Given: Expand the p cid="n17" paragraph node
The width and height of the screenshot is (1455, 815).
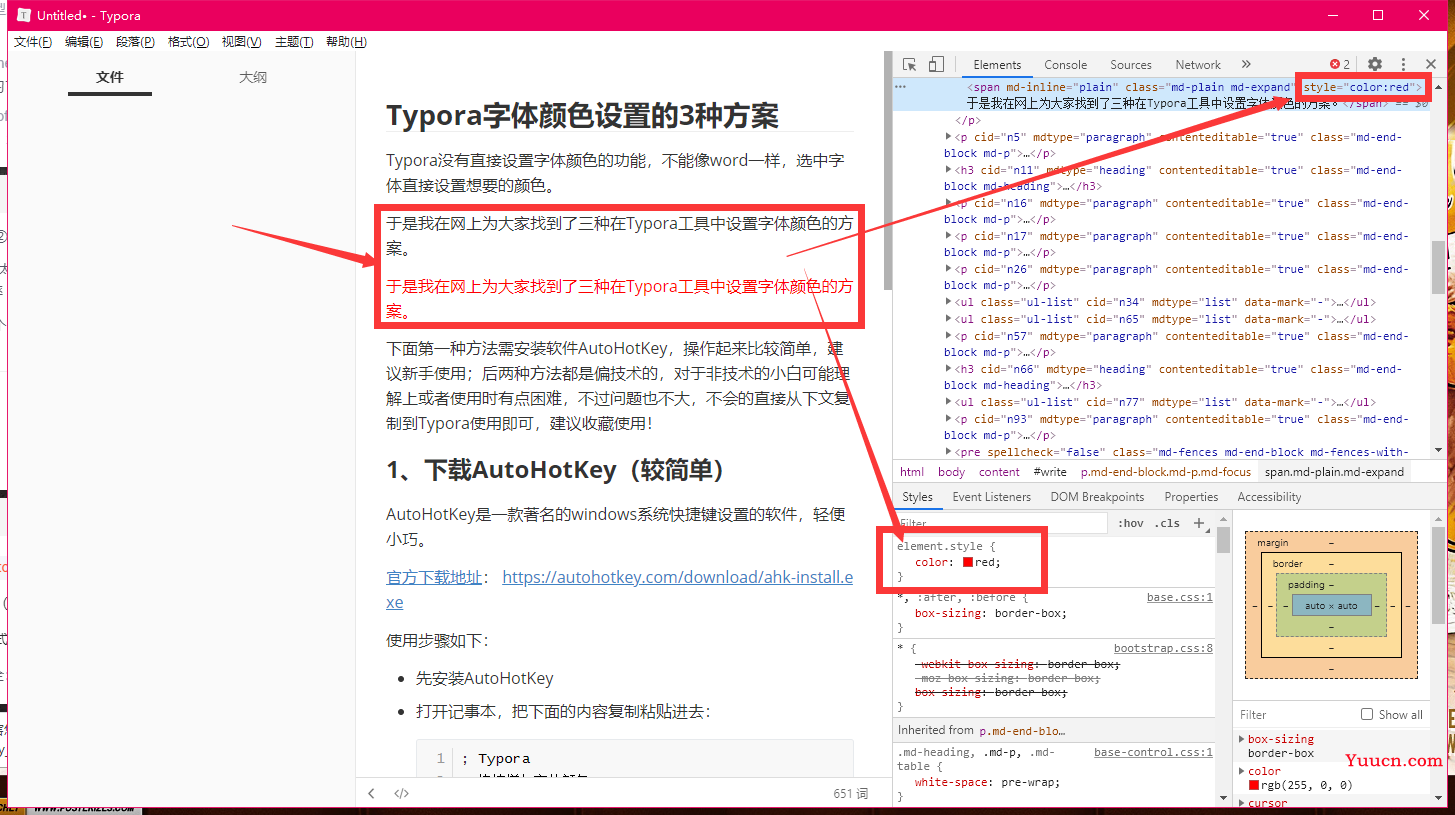Looking at the screenshot, I should [x=949, y=236].
